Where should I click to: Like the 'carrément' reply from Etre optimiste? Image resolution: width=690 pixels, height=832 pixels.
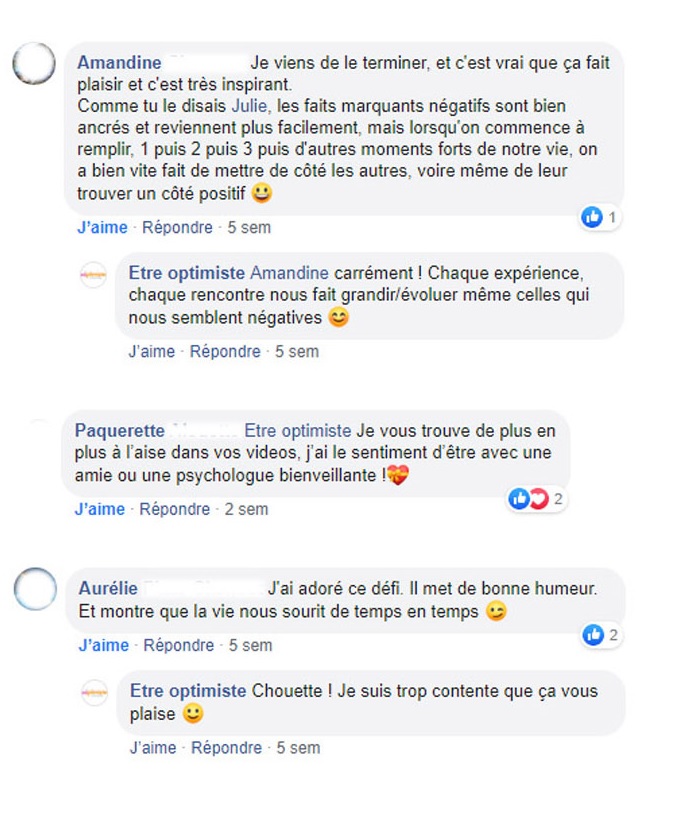click(152, 351)
